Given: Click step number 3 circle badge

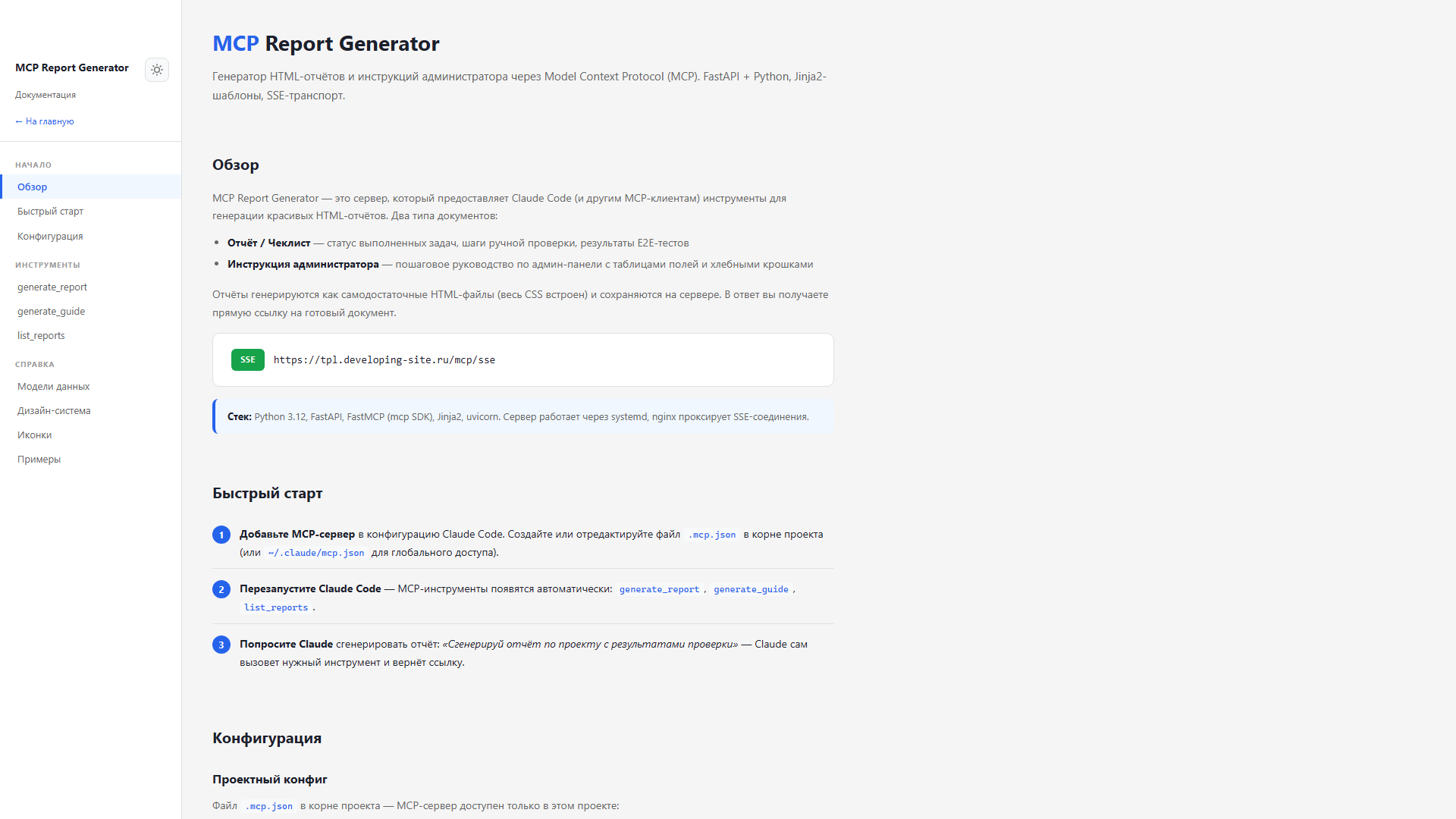Looking at the screenshot, I should [x=221, y=645].
